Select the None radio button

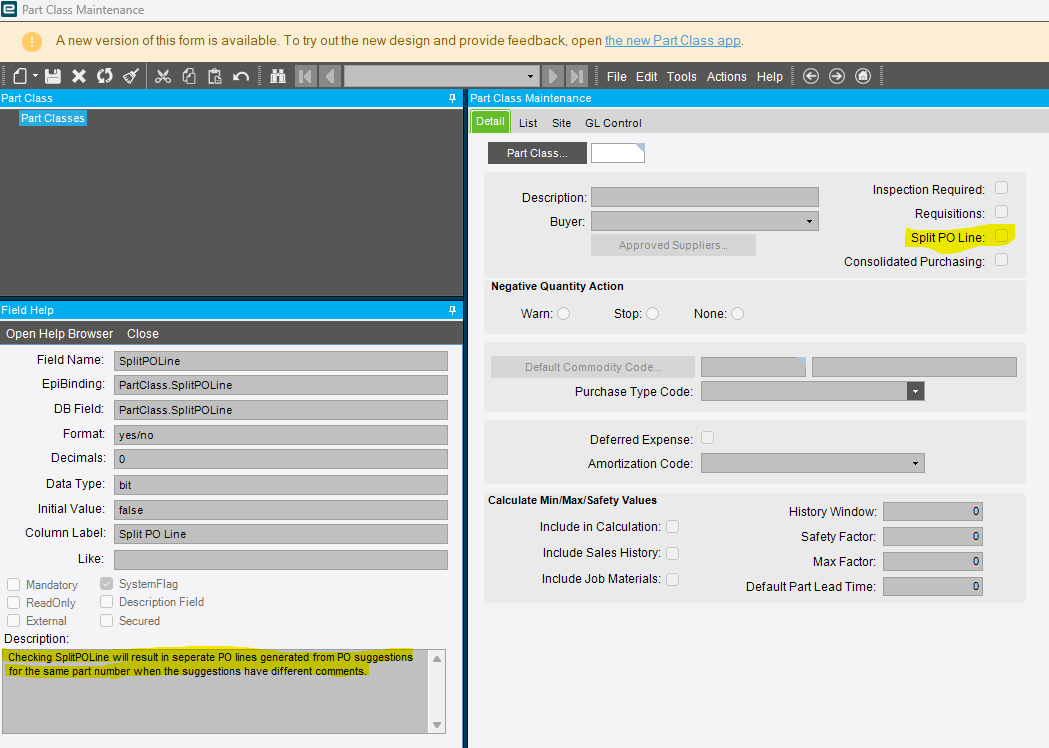737,314
